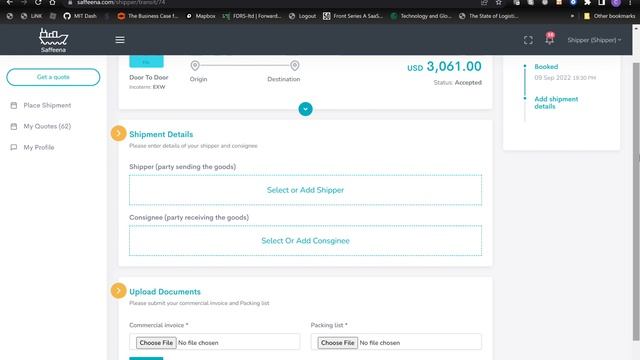Open The Business Case bookmark

tap(148, 16)
